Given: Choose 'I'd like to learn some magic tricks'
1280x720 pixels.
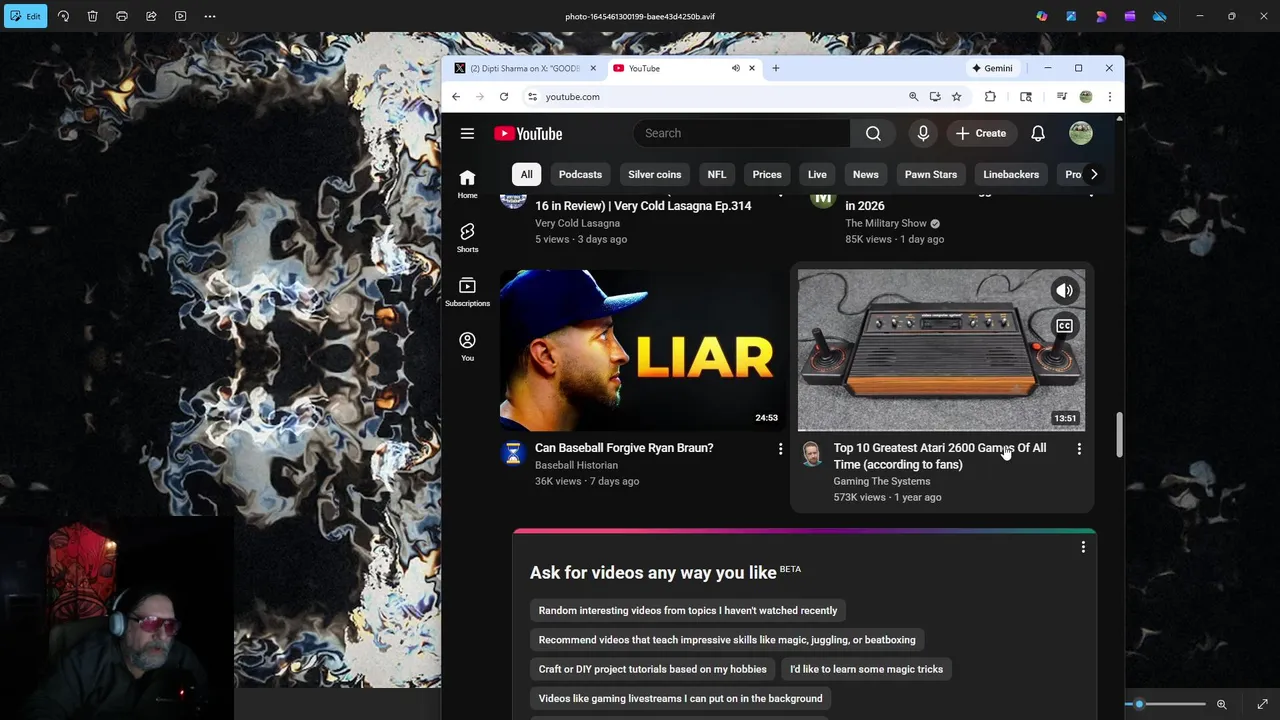Looking at the screenshot, I should (866, 669).
